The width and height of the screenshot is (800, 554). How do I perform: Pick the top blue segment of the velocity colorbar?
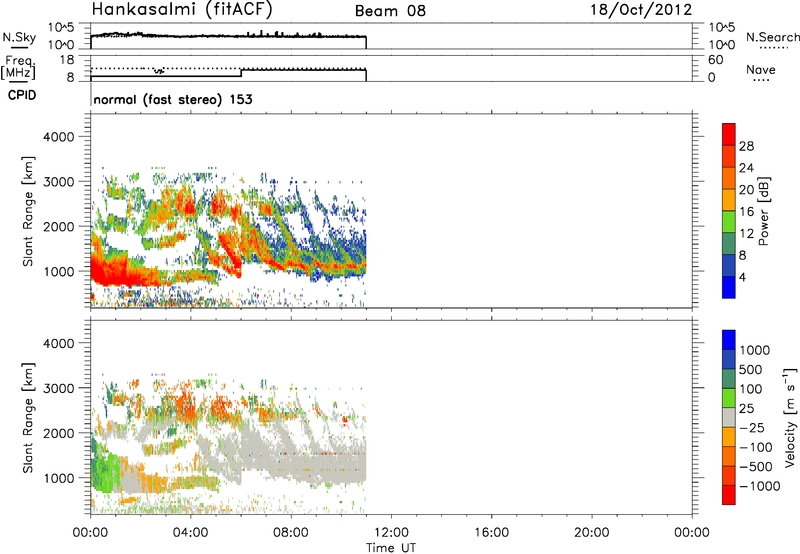[x=729, y=340]
